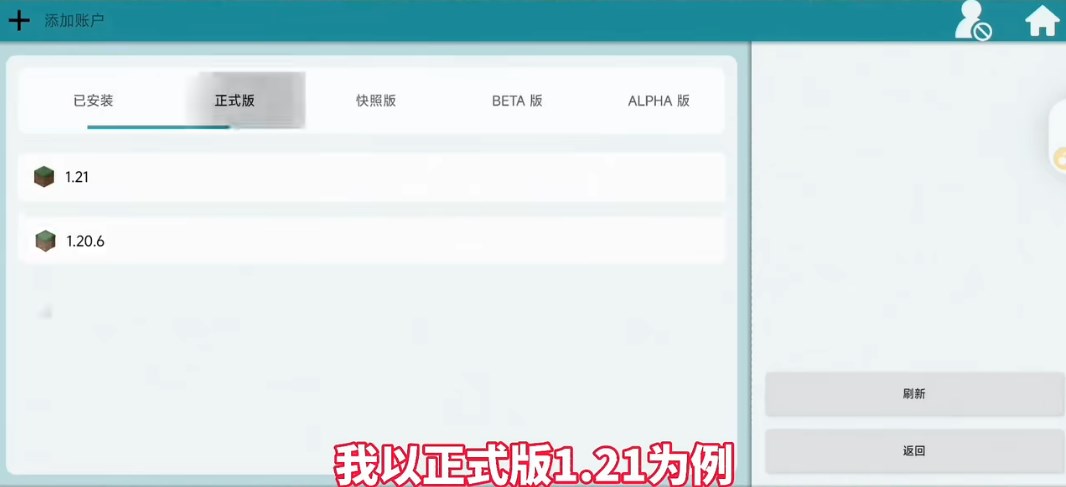Viewport: 1066px width, 487px height.
Task: Select the 正式版 tab
Action: (x=235, y=101)
